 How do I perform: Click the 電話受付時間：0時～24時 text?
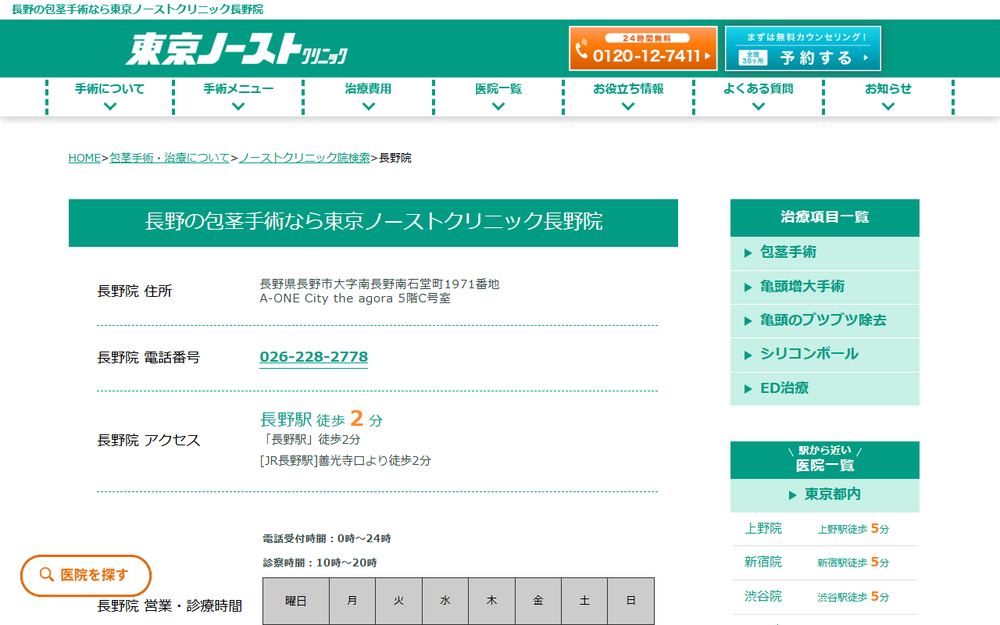tap(327, 539)
